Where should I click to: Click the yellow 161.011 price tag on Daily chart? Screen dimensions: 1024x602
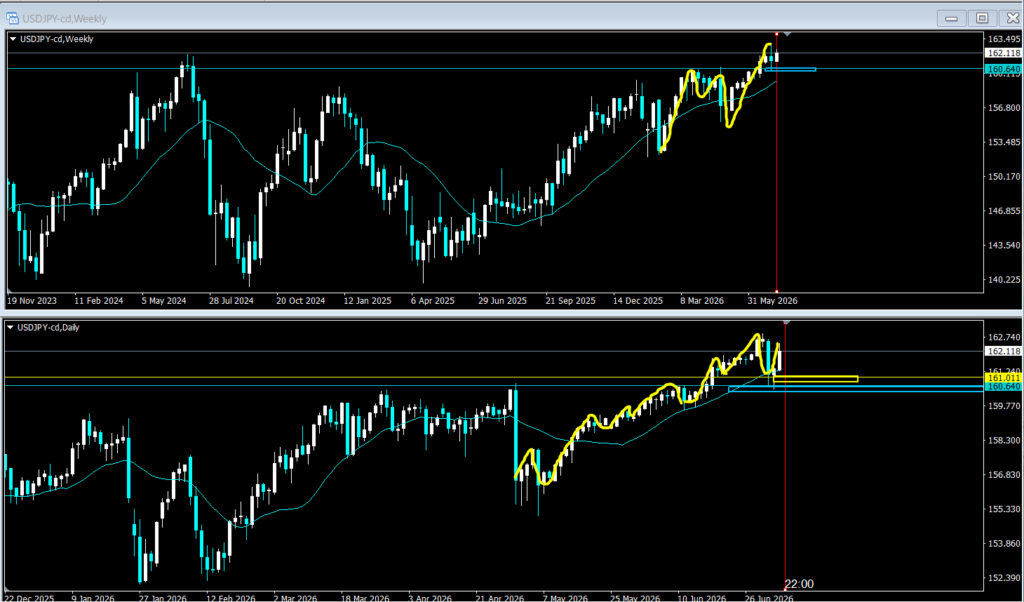coord(1004,377)
